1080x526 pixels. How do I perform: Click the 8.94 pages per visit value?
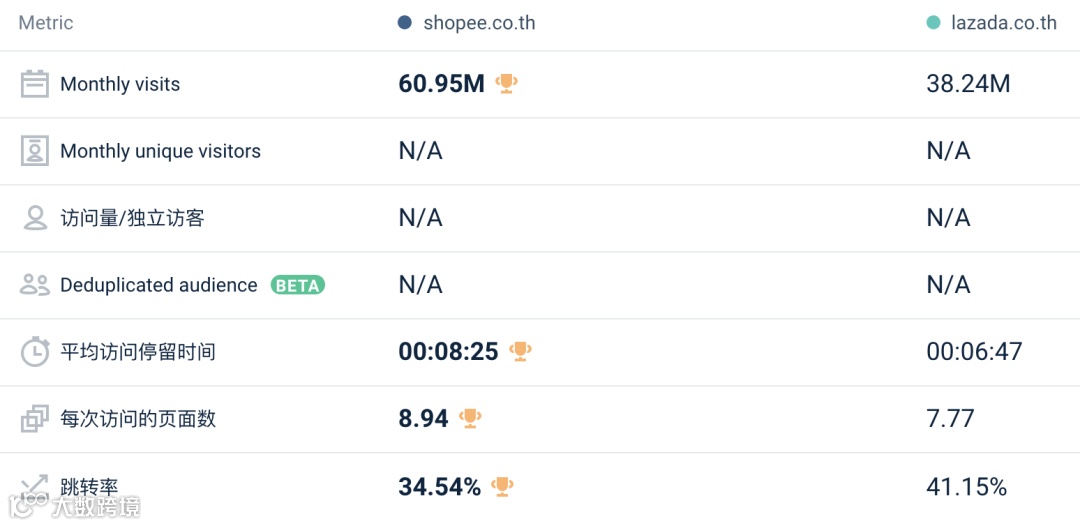(x=424, y=419)
